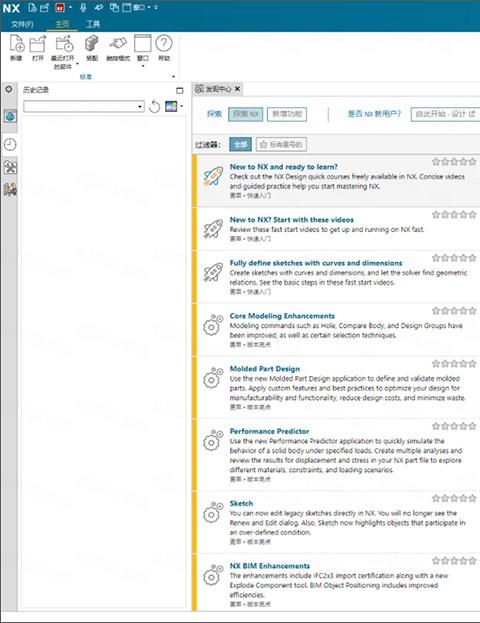Click the gear icon beside 'NX BIM Enhancements'
This screenshot has height=623, width=480.
213,575
